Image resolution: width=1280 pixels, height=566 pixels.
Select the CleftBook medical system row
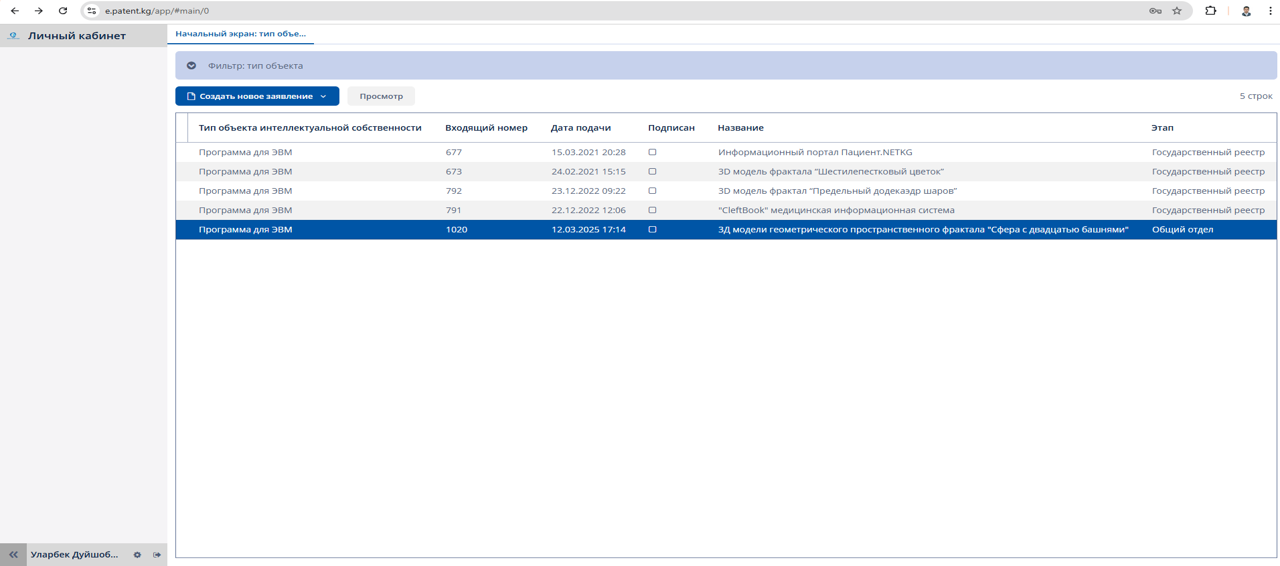tap(835, 210)
